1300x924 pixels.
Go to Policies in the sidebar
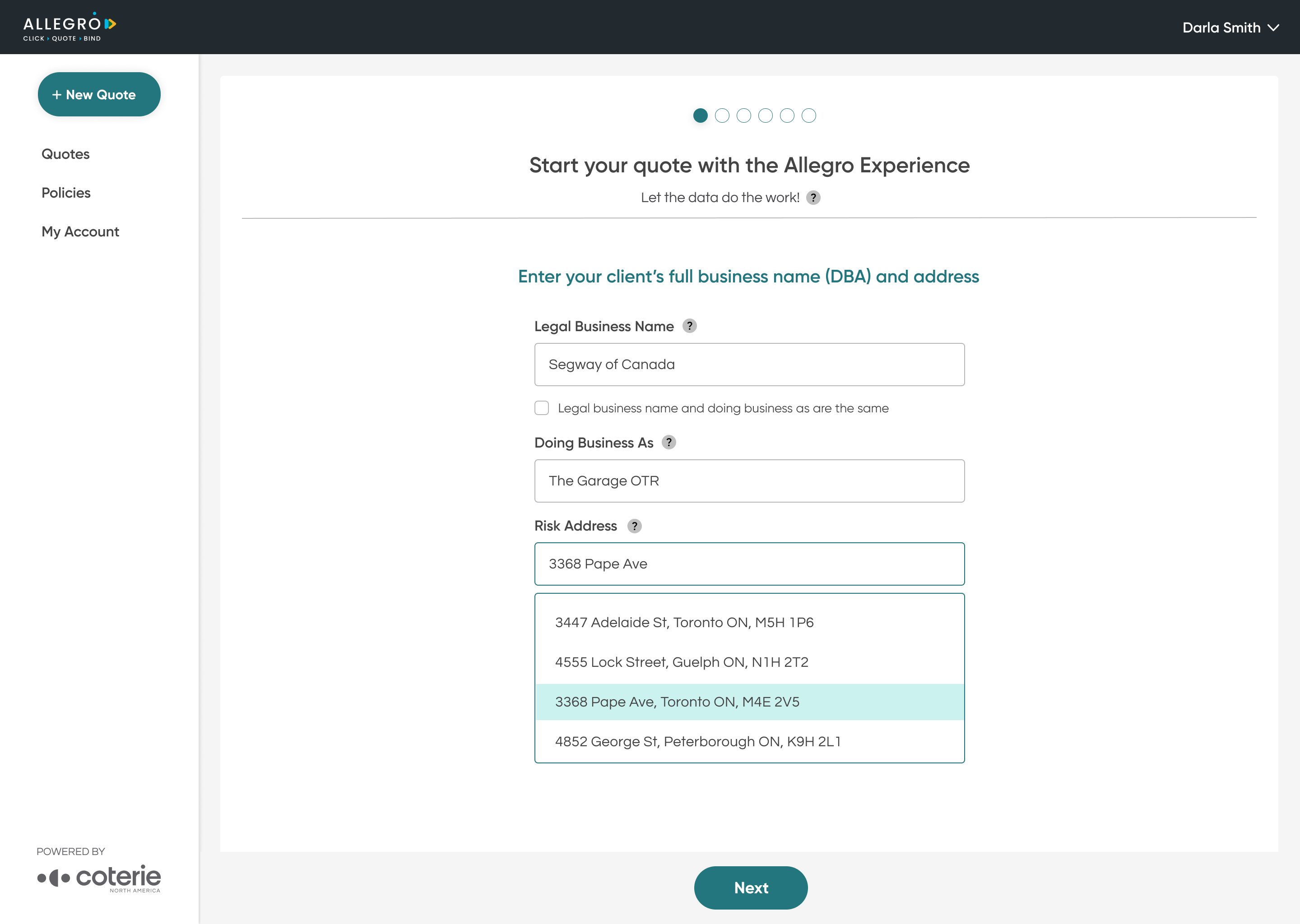(x=66, y=193)
